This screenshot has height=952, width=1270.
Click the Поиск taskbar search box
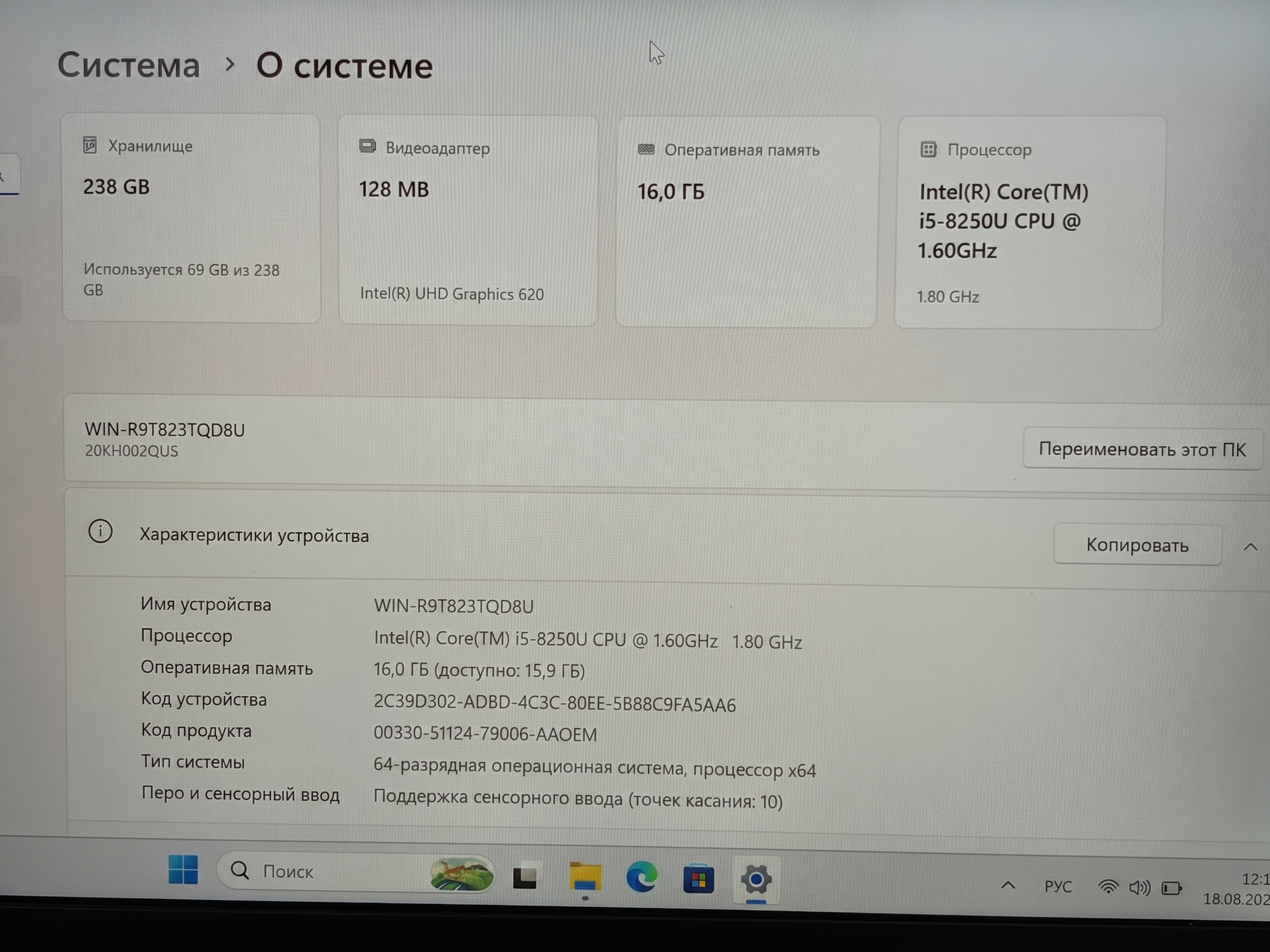[x=356, y=872]
